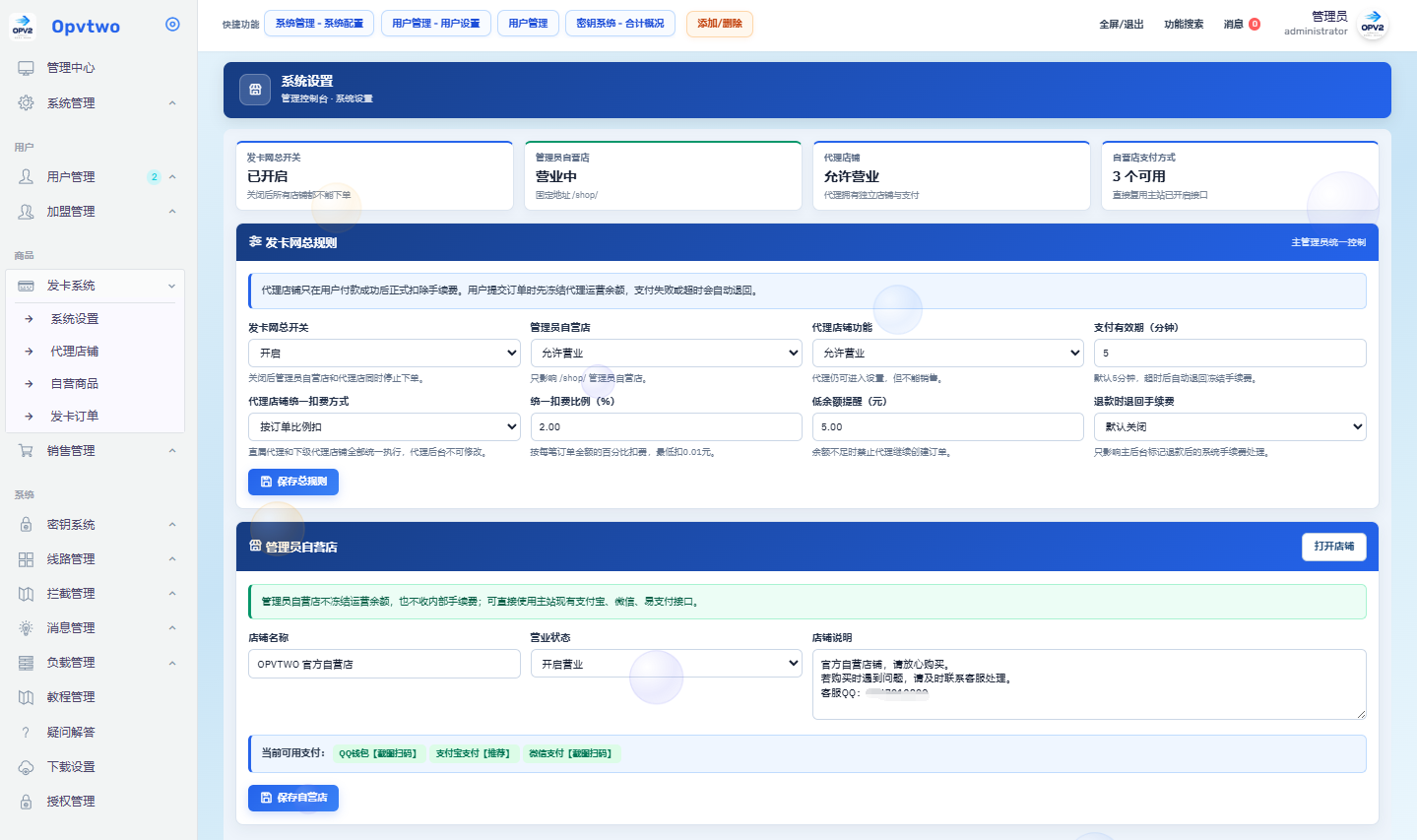Viewport: 1417px width, 840px height.
Task: Click the 加盟管理 people icon
Action: (x=26, y=211)
